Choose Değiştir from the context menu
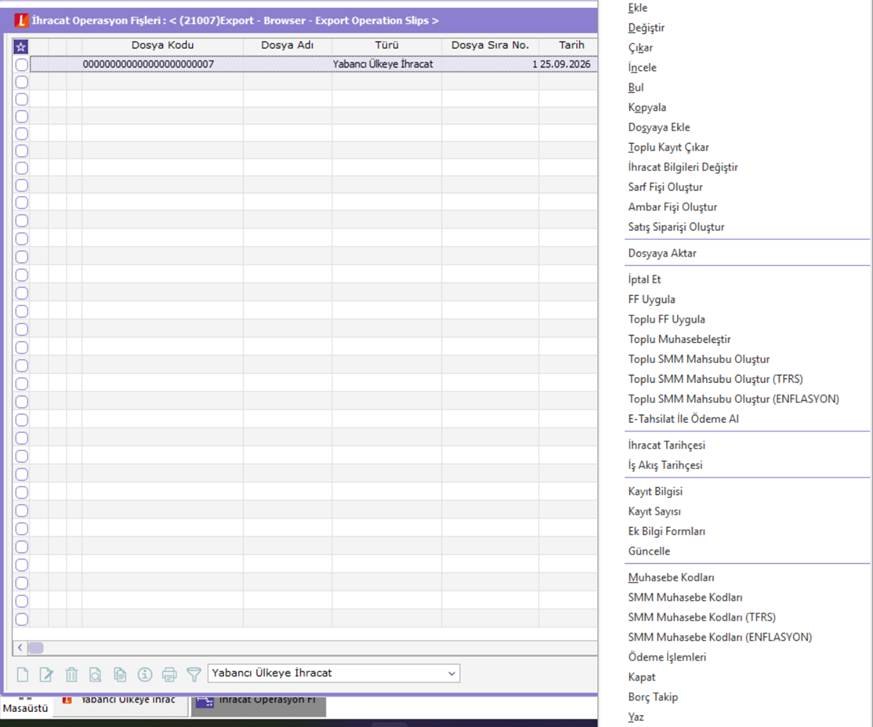Image resolution: width=873 pixels, height=727 pixels. point(646,28)
